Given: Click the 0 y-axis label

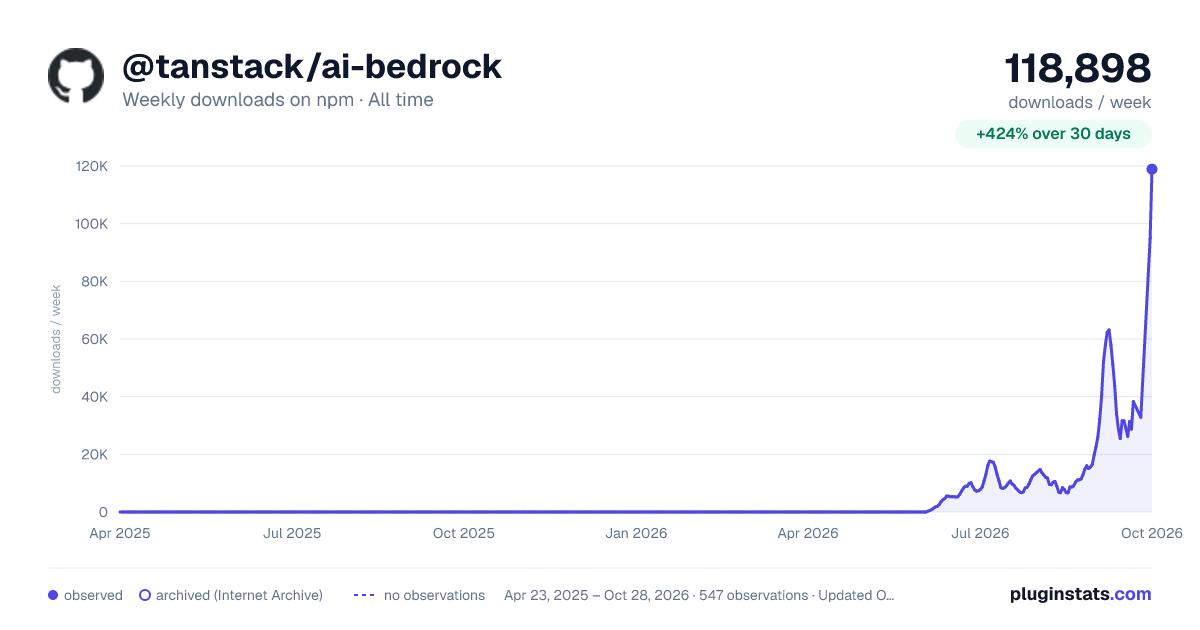Looking at the screenshot, I should coord(103,512).
